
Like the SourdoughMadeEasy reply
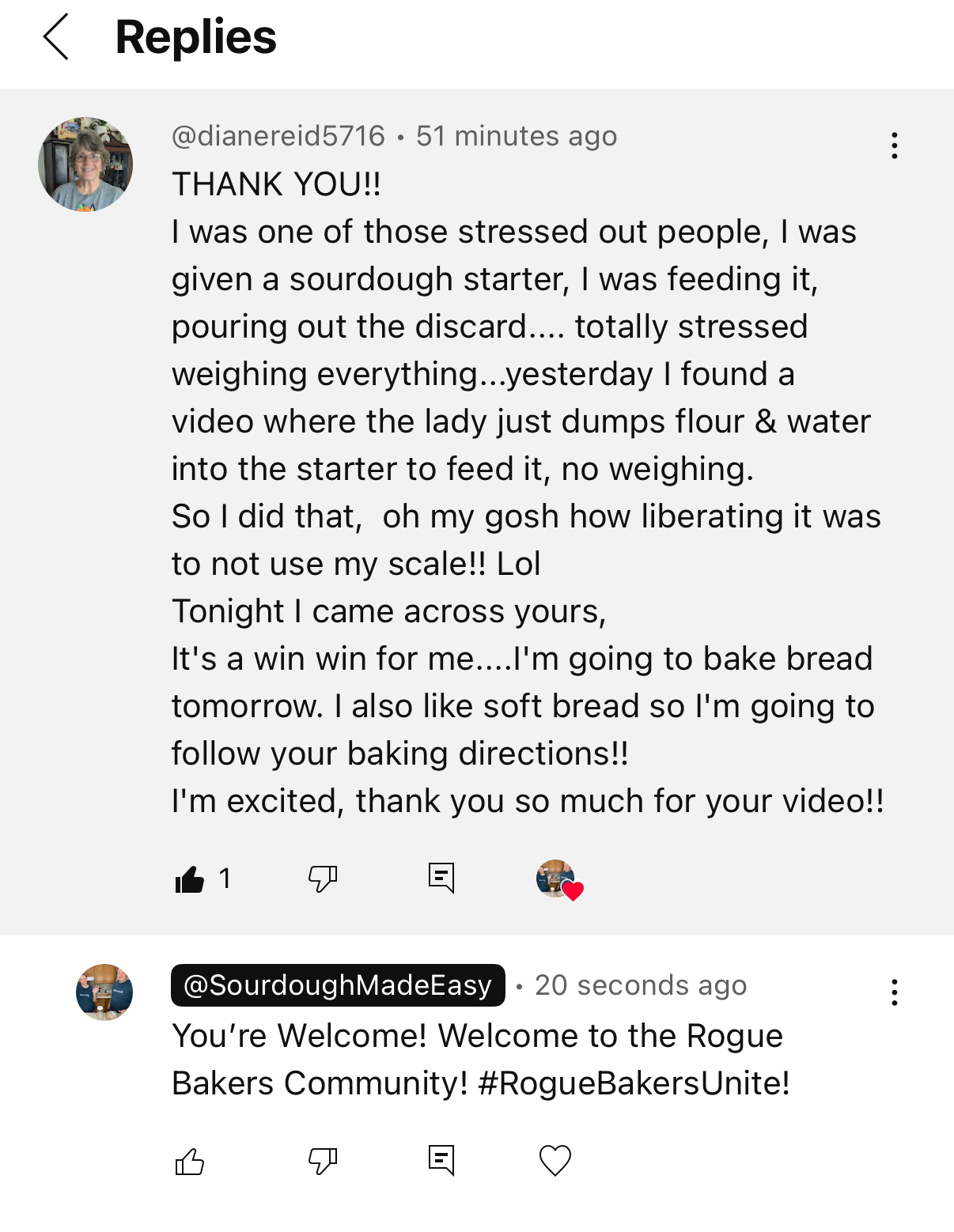(190, 1162)
